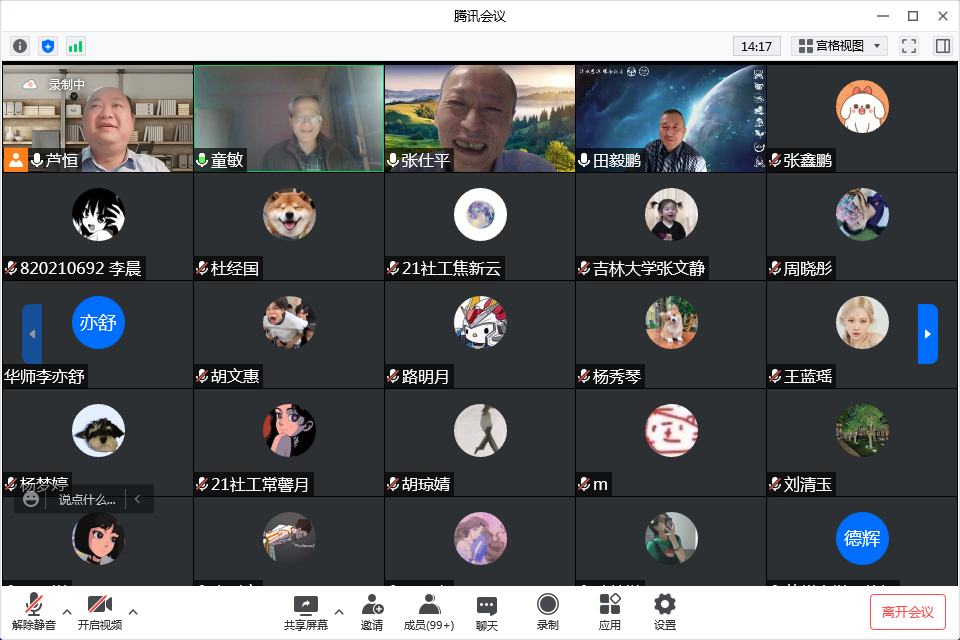Unmute microphone via 解除静音
The image size is (960, 640).
(x=34, y=611)
